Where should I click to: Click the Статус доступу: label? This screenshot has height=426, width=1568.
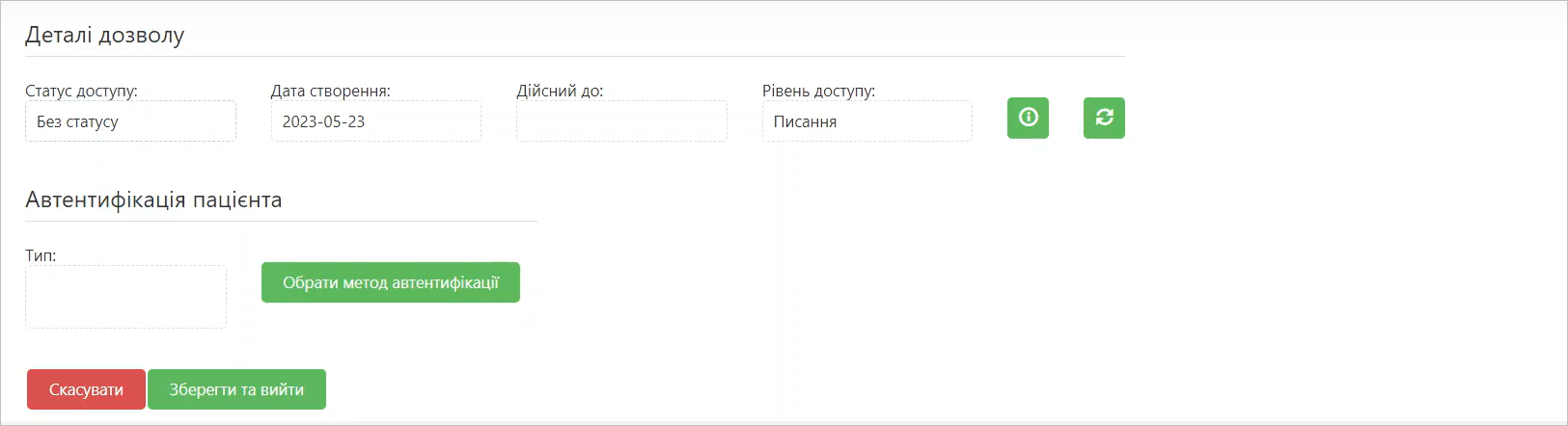(x=81, y=91)
